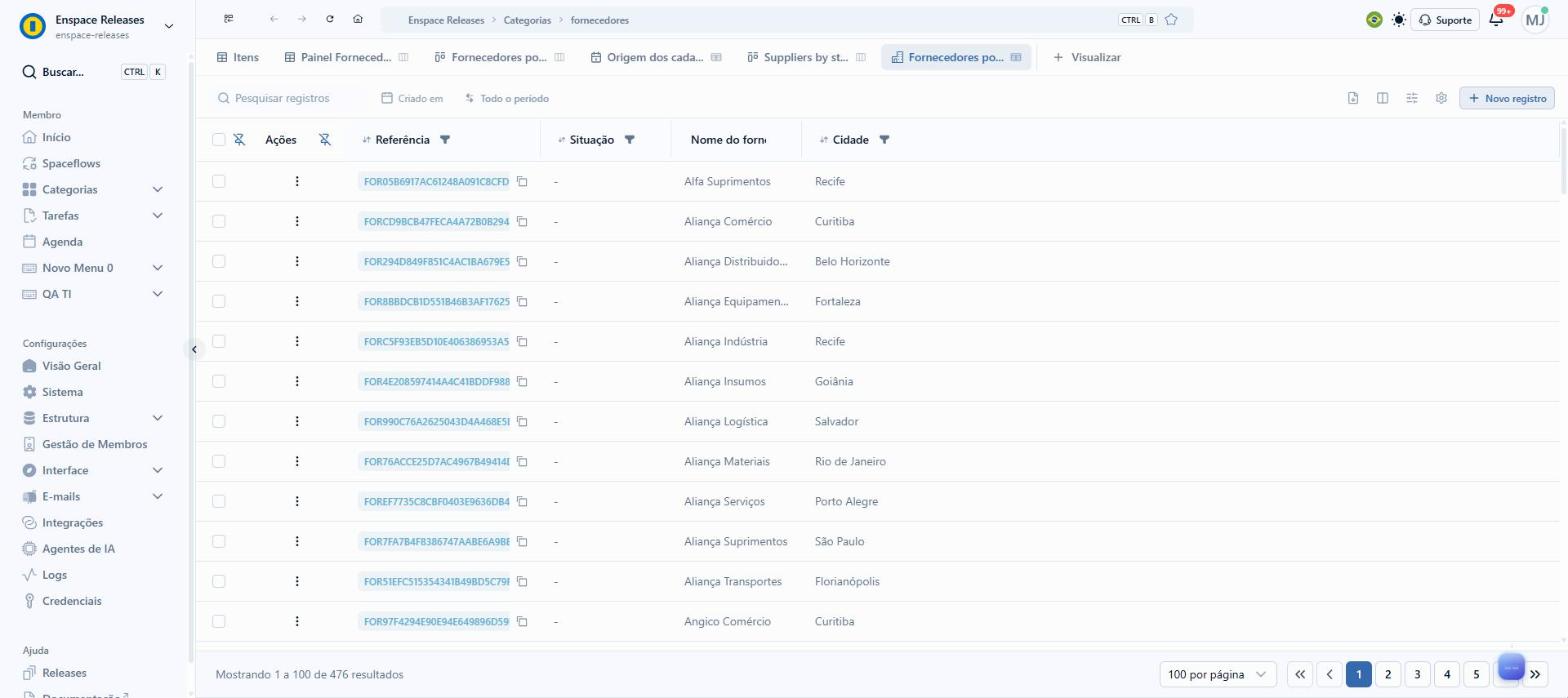Click the Cidade column filter icon
This screenshot has width=1568, height=698.
click(x=884, y=140)
